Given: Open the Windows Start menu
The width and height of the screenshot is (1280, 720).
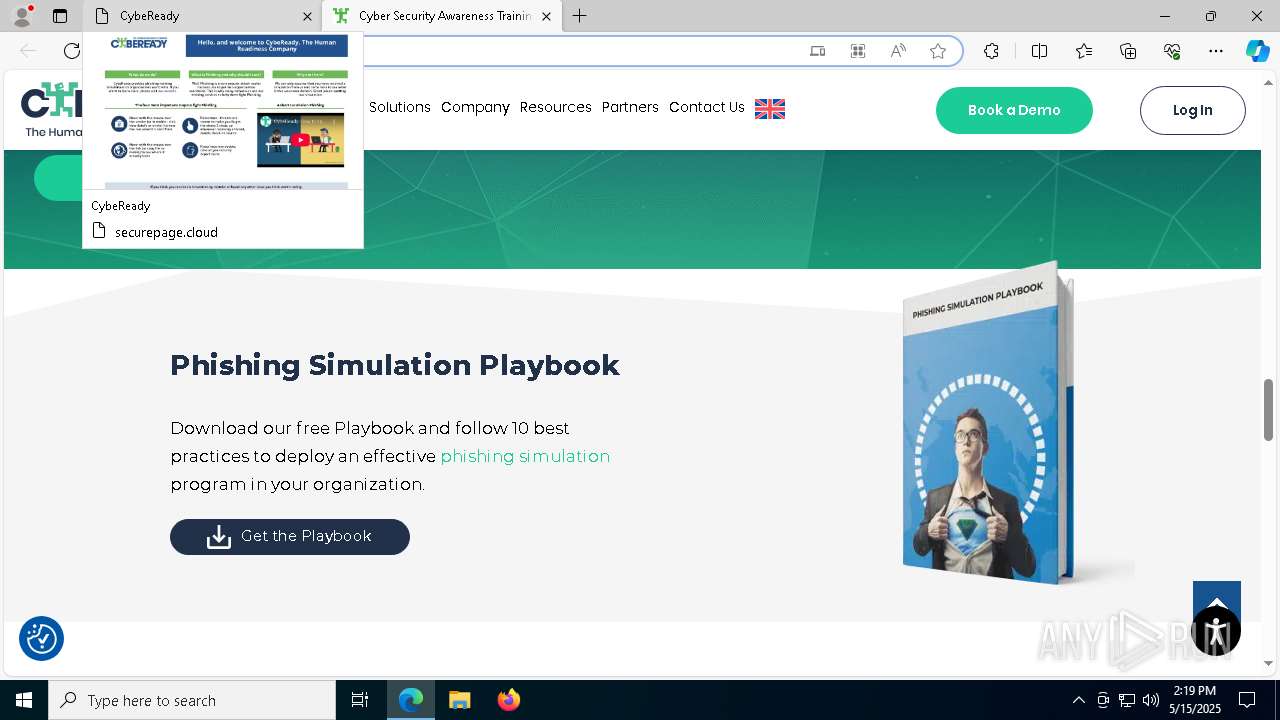Looking at the screenshot, I should click(x=24, y=700).
